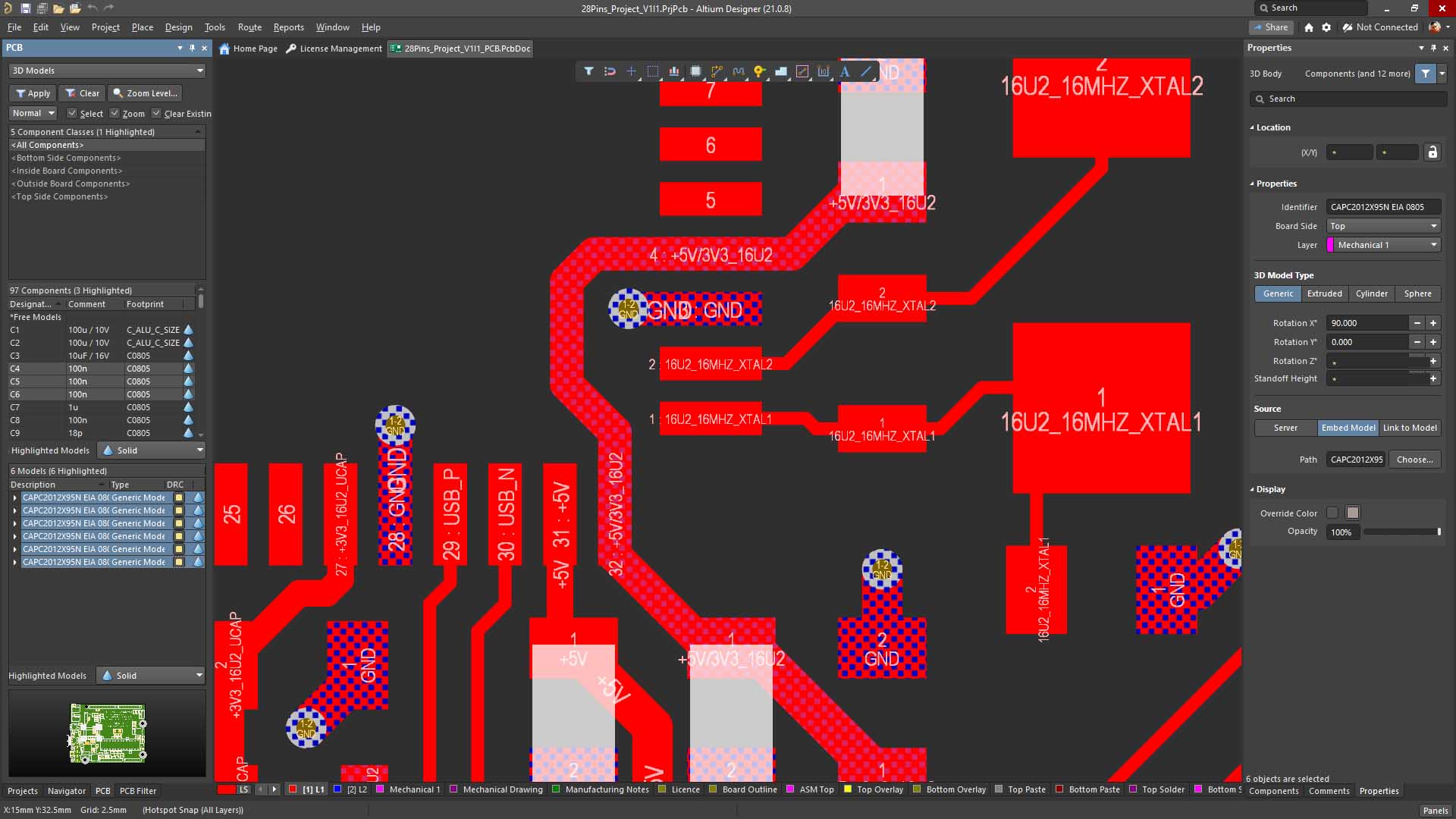
Task: Toggle the Select checkbox in PCB panel
Action: [72, 114]
